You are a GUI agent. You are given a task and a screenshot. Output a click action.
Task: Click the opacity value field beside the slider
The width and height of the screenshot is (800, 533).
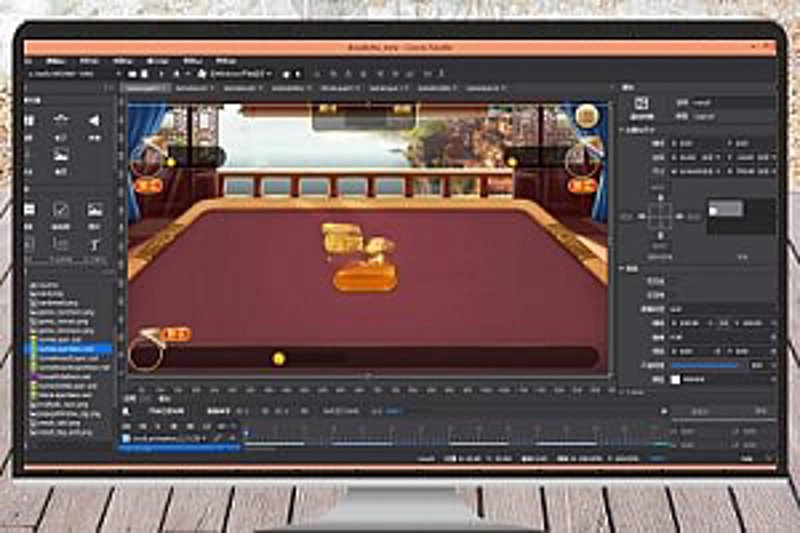pos(758,366)
